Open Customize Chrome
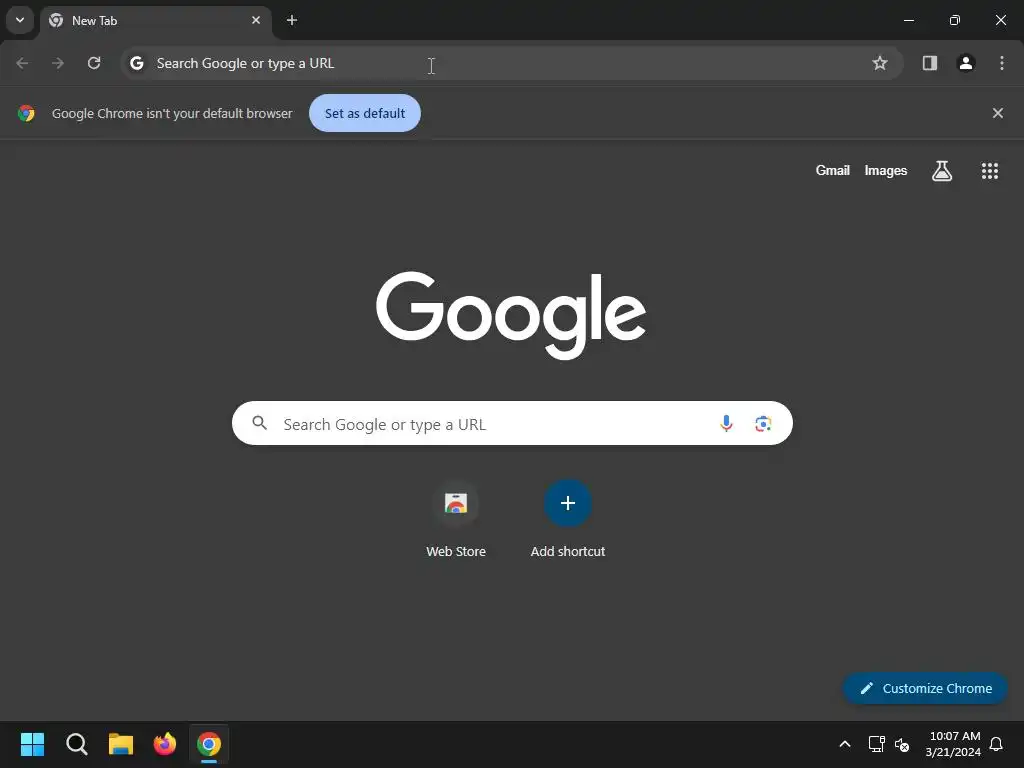This screenshot has height=768, width=1024. point(925,688)
